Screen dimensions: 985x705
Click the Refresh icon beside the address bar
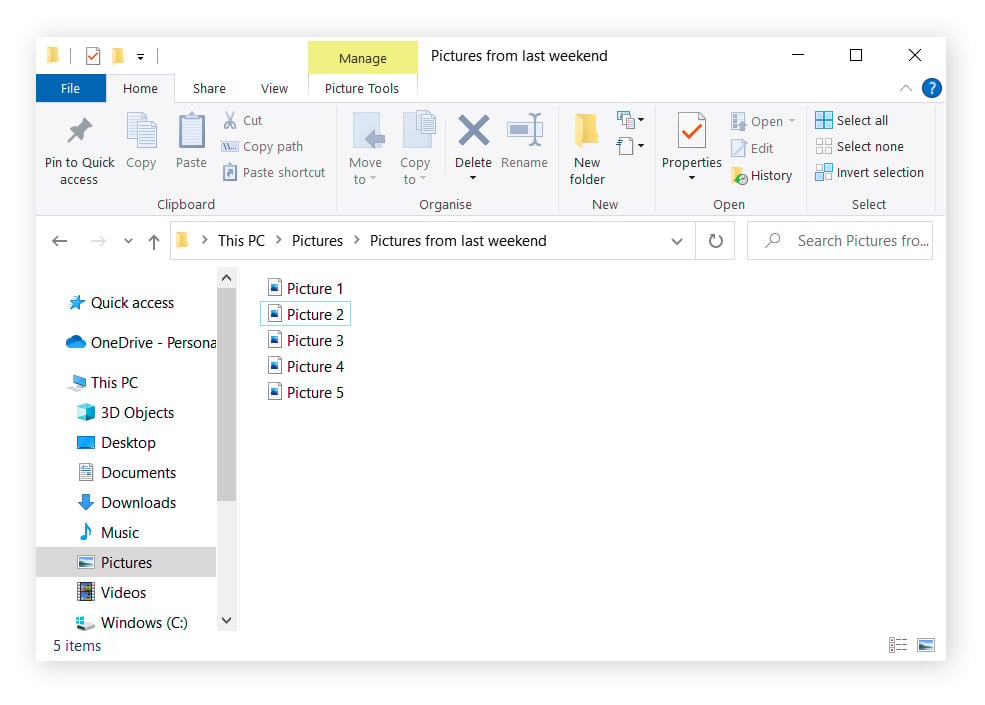[x=716, y=241]
